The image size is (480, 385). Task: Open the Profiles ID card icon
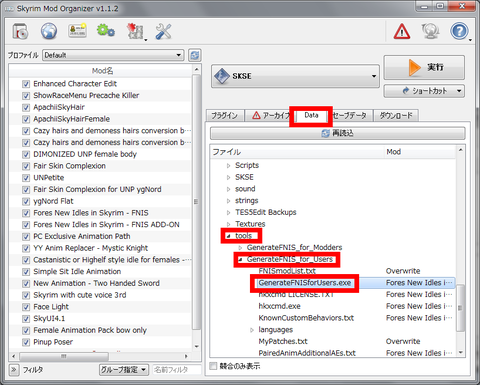point(77,31)
